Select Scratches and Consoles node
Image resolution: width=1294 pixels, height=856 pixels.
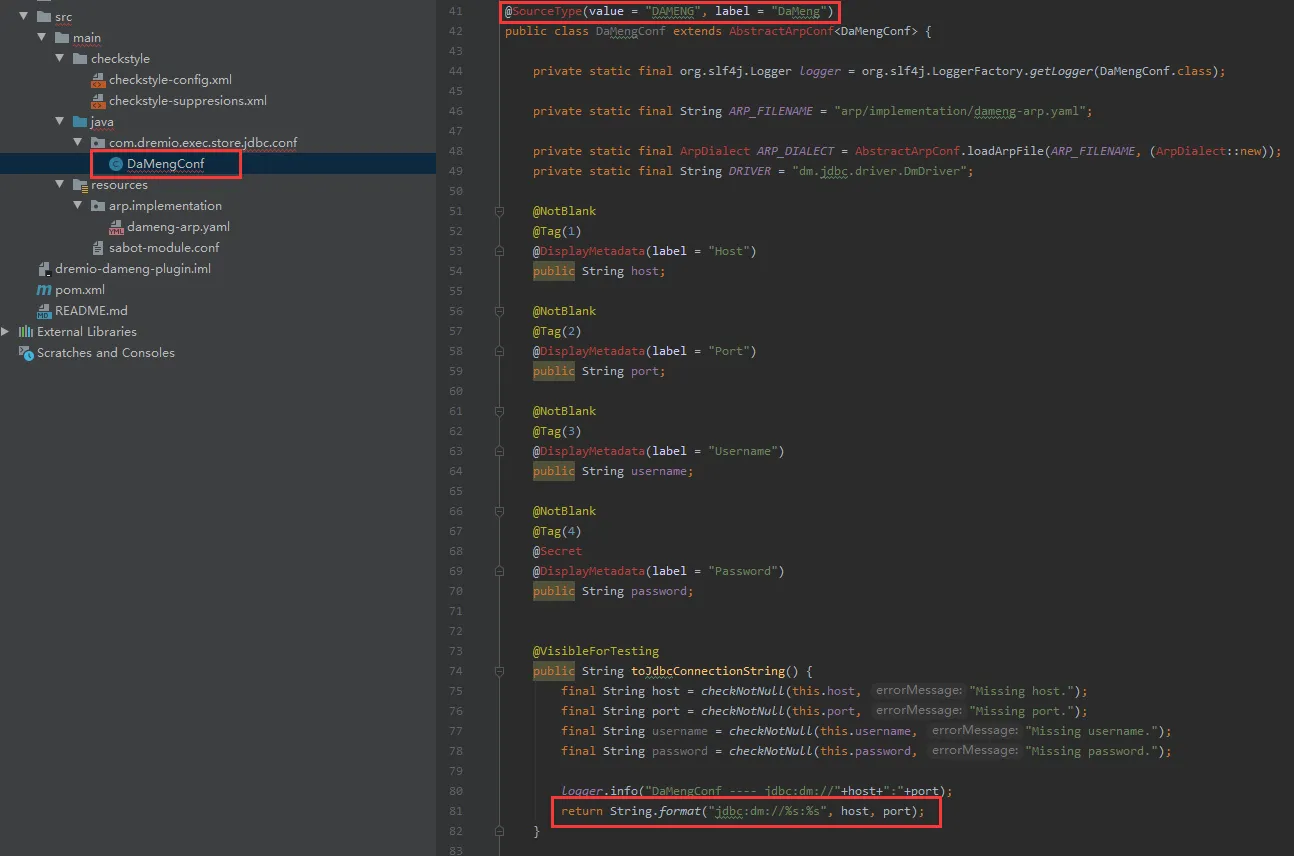106,353
